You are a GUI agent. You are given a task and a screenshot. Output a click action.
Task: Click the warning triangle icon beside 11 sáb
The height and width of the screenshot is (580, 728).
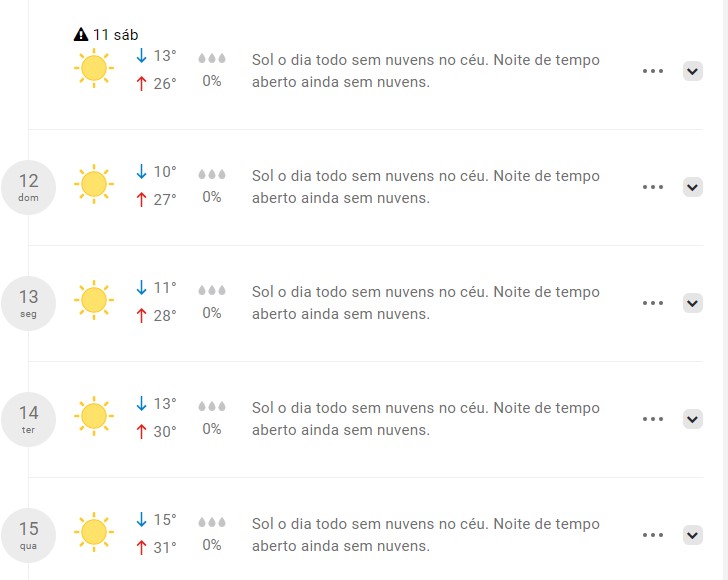[x=81, y=35]
